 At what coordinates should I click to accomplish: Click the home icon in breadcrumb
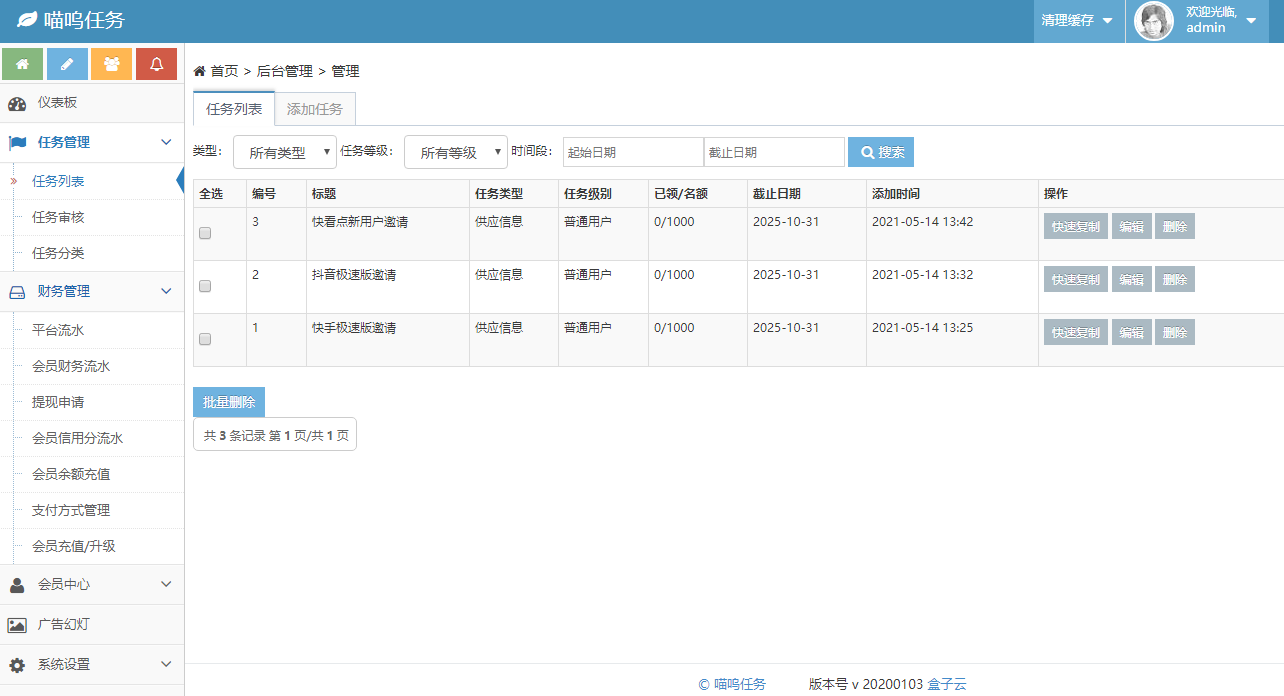pyautogui.click(x=199, y=71)
